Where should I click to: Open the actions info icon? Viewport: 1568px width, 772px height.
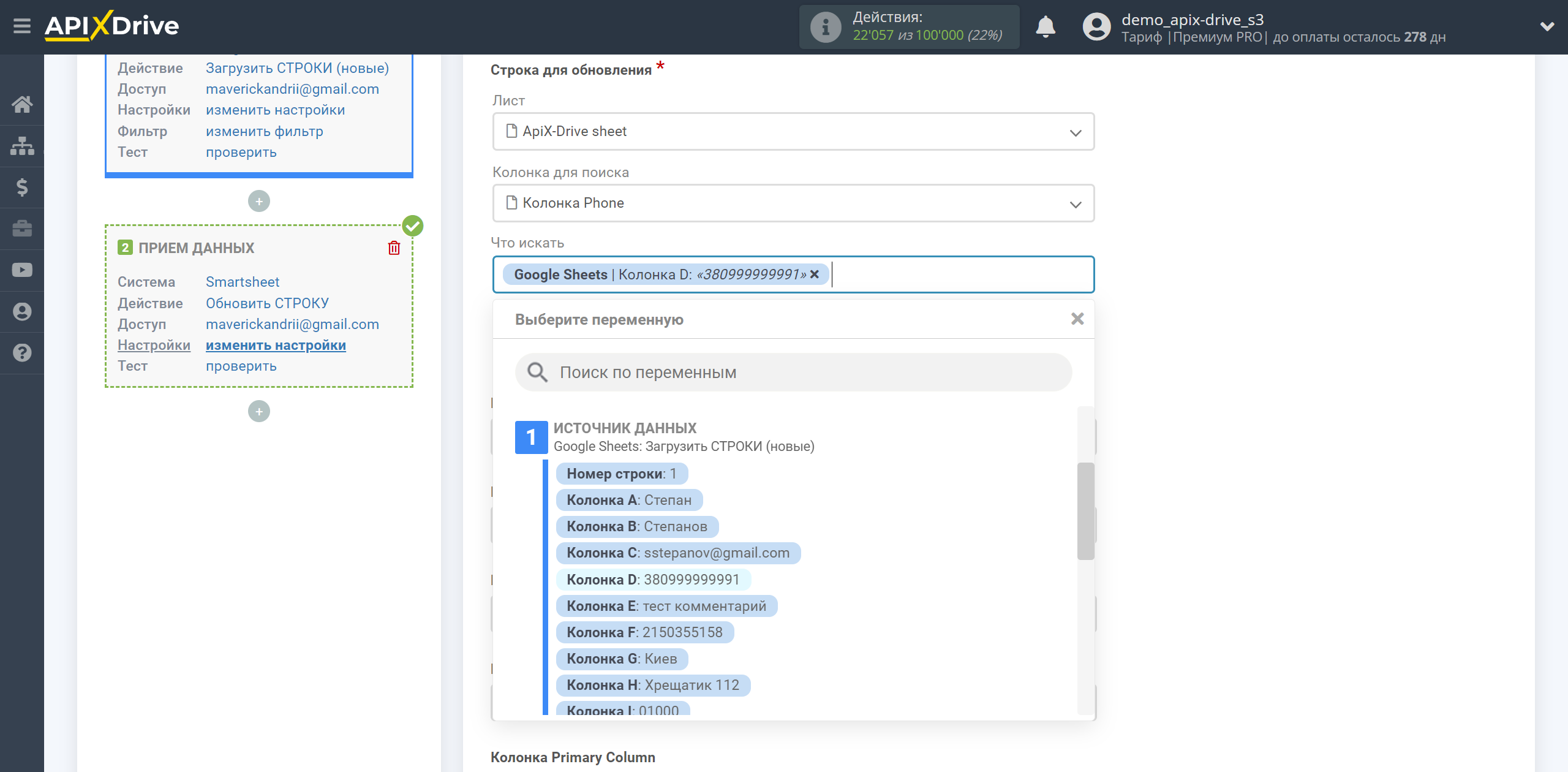(x=825, y=27)
